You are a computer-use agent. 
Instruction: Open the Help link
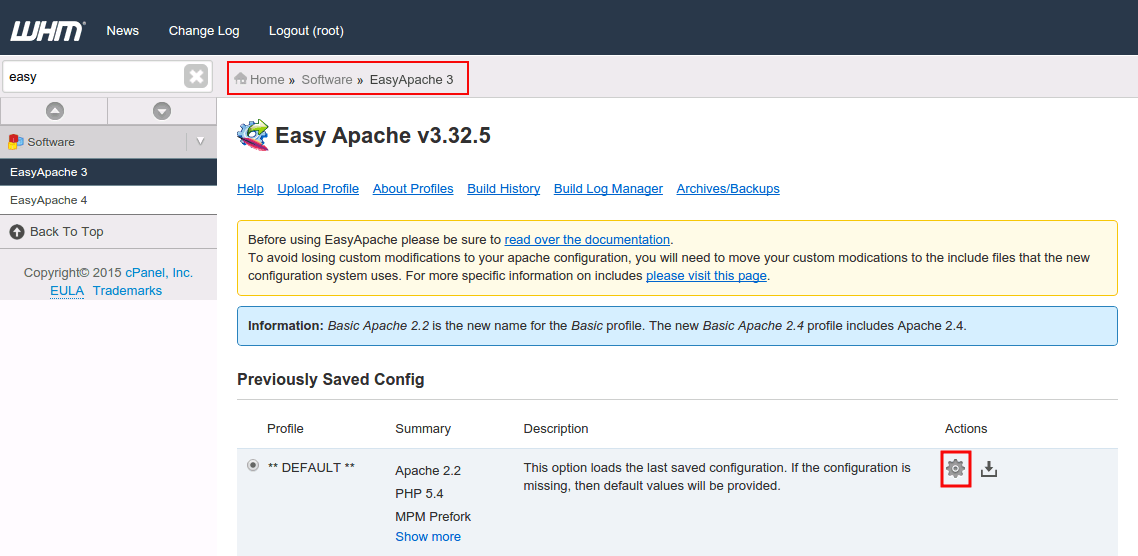250,189
